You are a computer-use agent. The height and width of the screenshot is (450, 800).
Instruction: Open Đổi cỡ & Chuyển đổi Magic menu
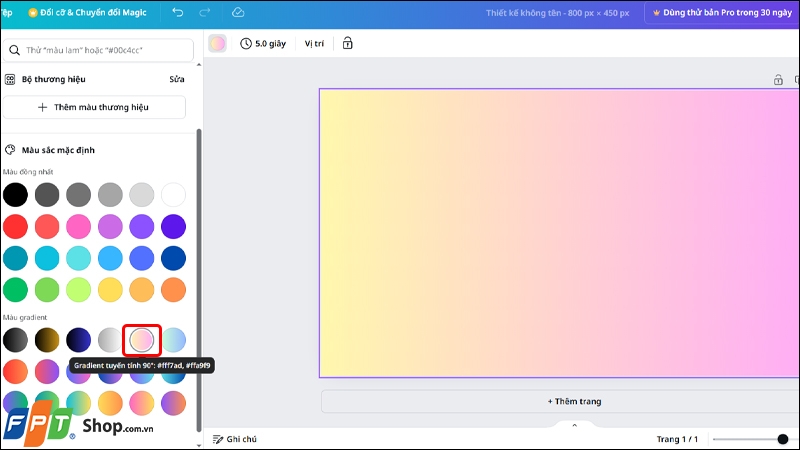[87, 13]
